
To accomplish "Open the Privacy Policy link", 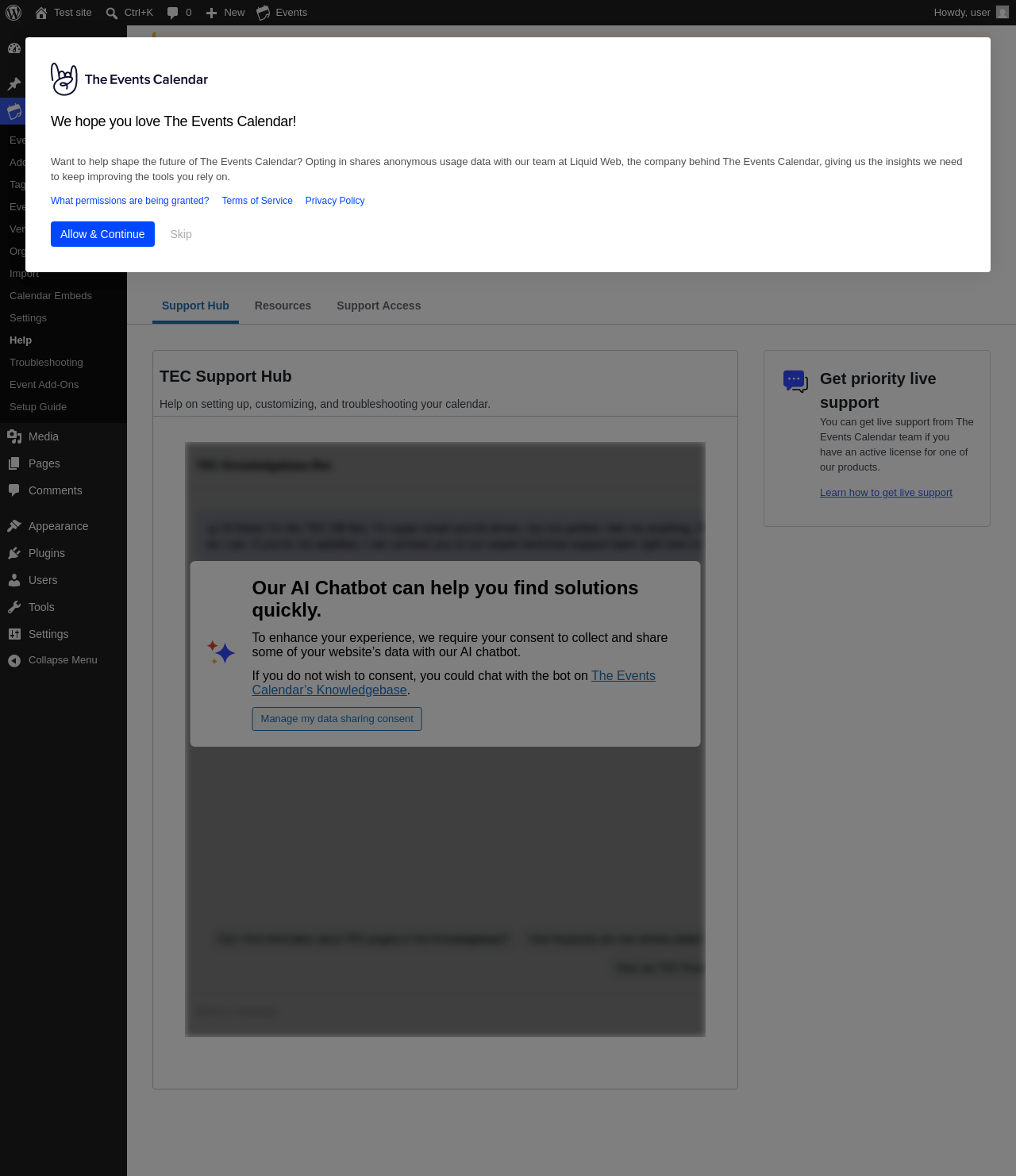I will [335, 201].
